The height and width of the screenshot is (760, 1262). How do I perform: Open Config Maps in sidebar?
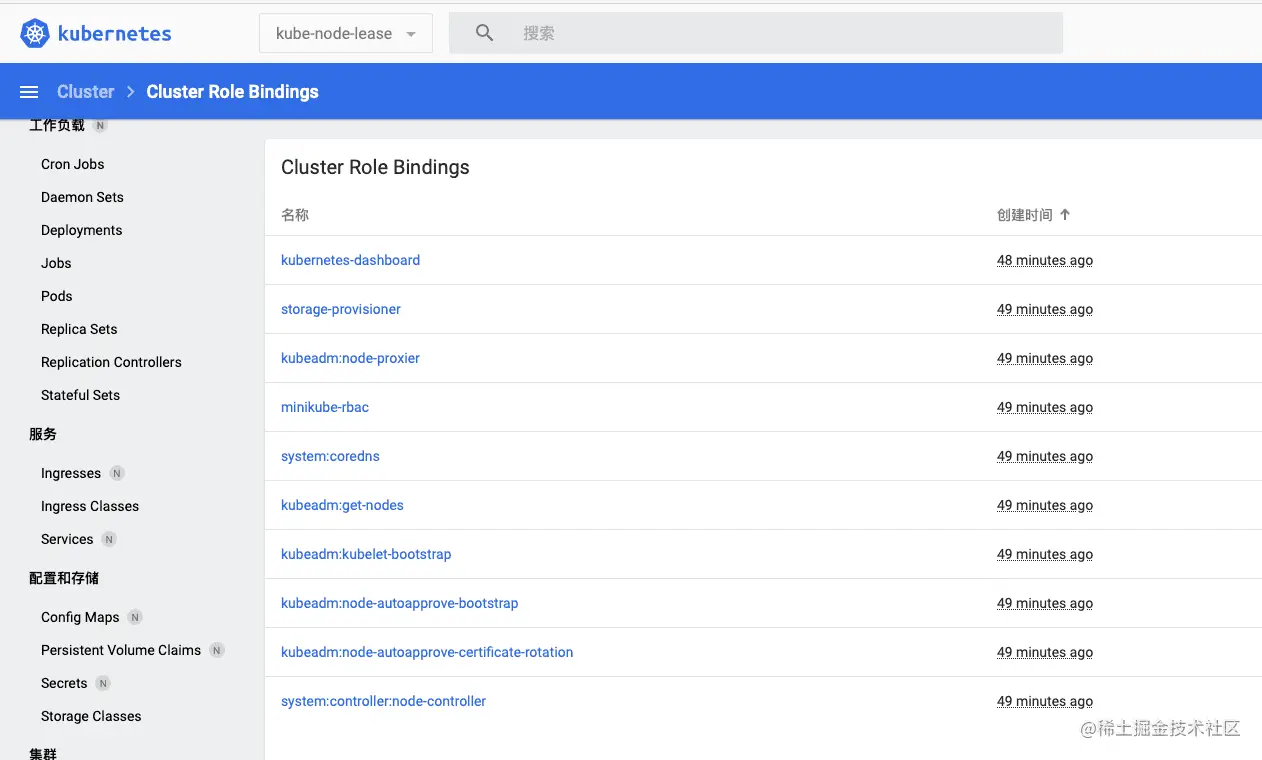point(80,617)
